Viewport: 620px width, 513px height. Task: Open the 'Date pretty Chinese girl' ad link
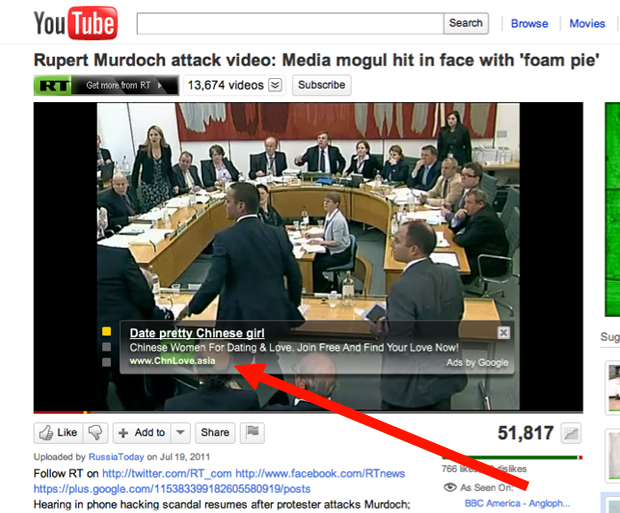pyautogui.click(x=197, y=333)
